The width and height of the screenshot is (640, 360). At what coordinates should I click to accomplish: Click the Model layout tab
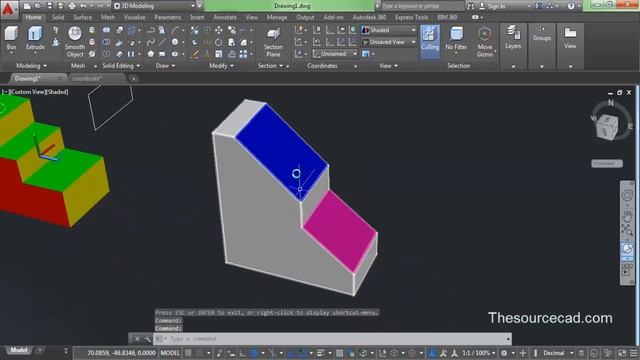[19, 350]
